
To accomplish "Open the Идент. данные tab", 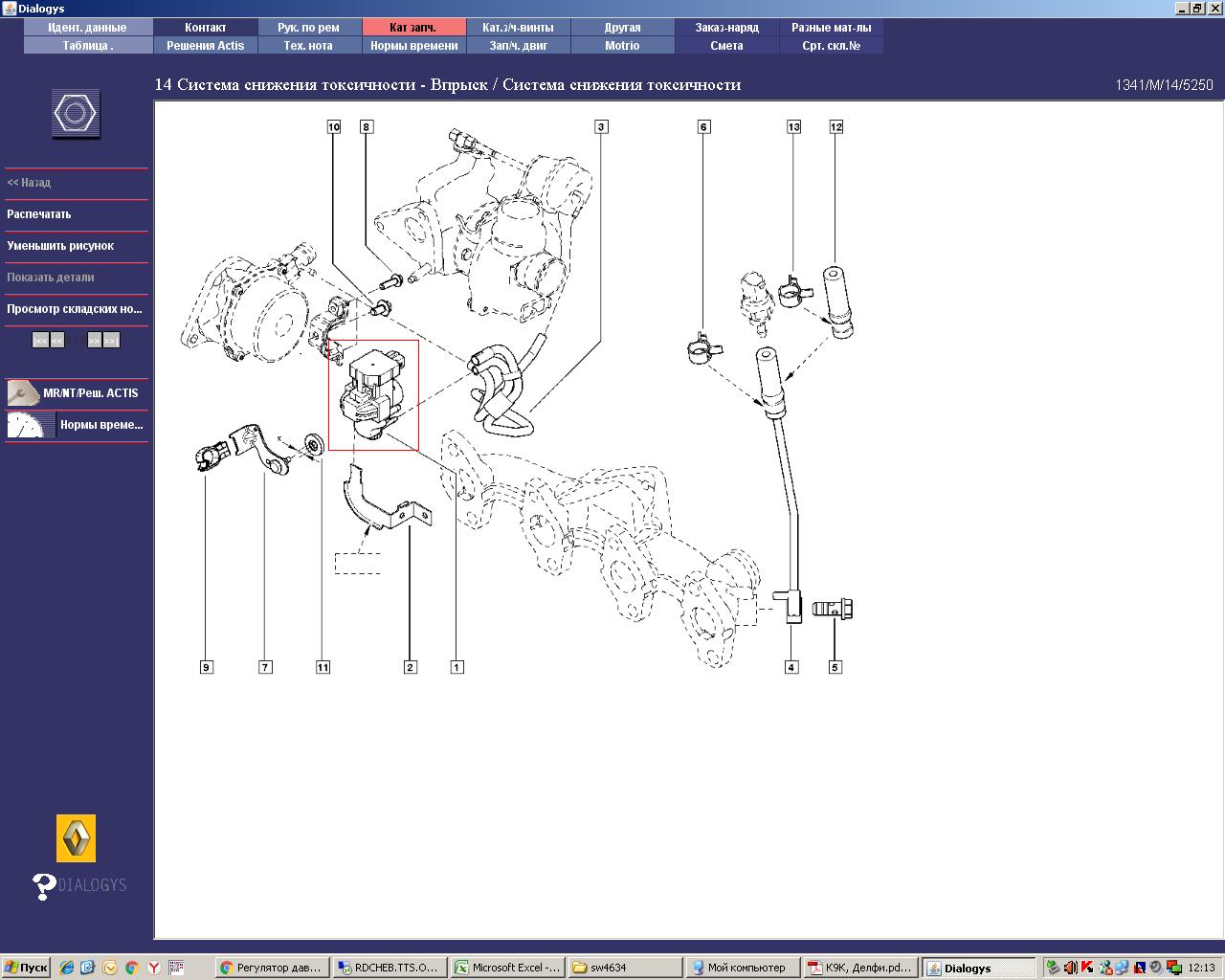I will coord(87,28).
